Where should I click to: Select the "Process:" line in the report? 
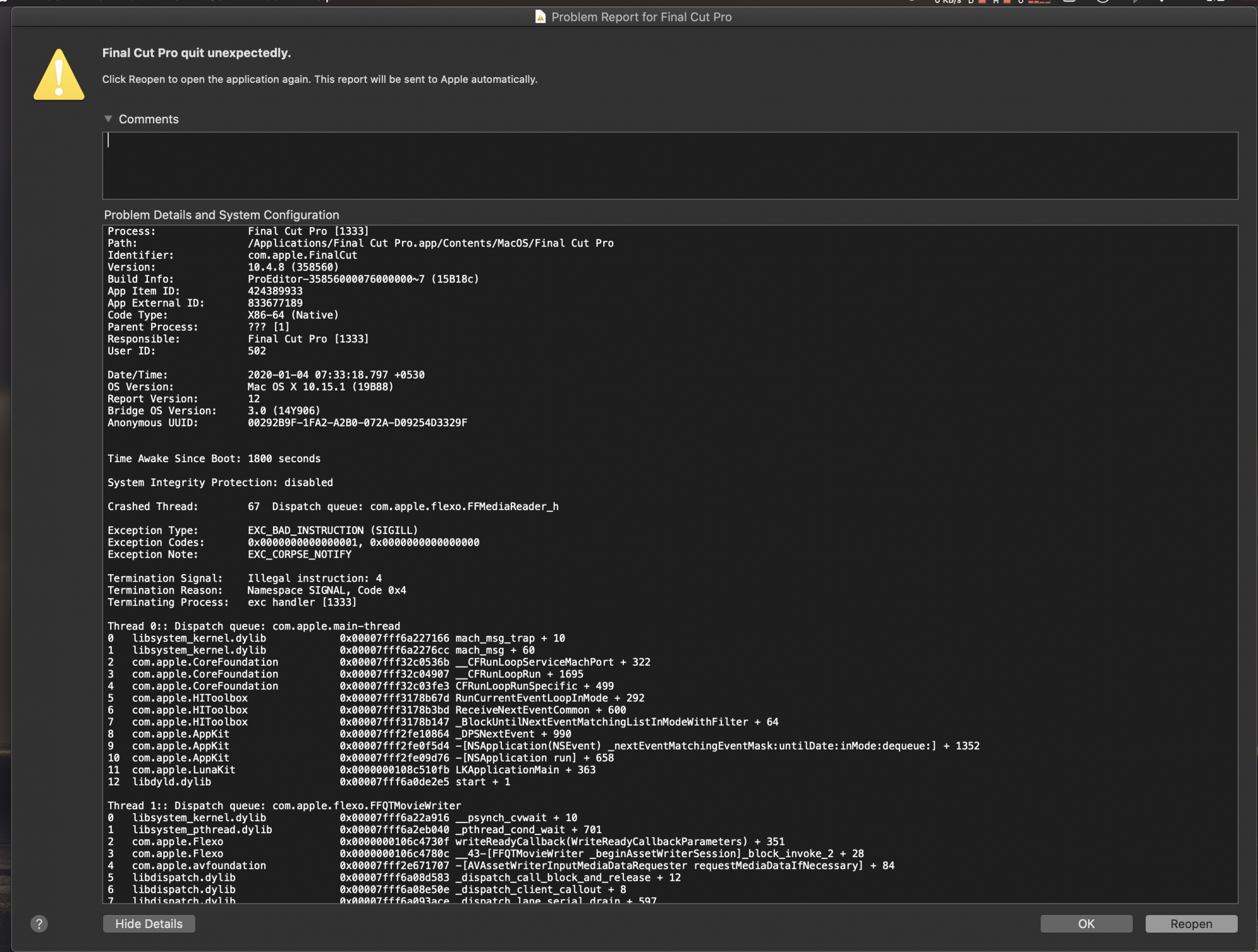pos(238,231)
